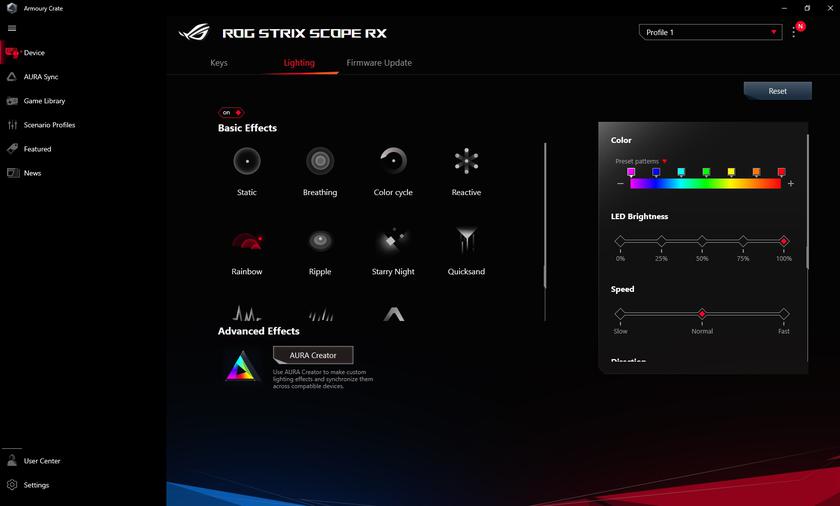This screenshot has height=506, width=840.
Task: Set Speed to Fast
Action: [x=784, y=314]
